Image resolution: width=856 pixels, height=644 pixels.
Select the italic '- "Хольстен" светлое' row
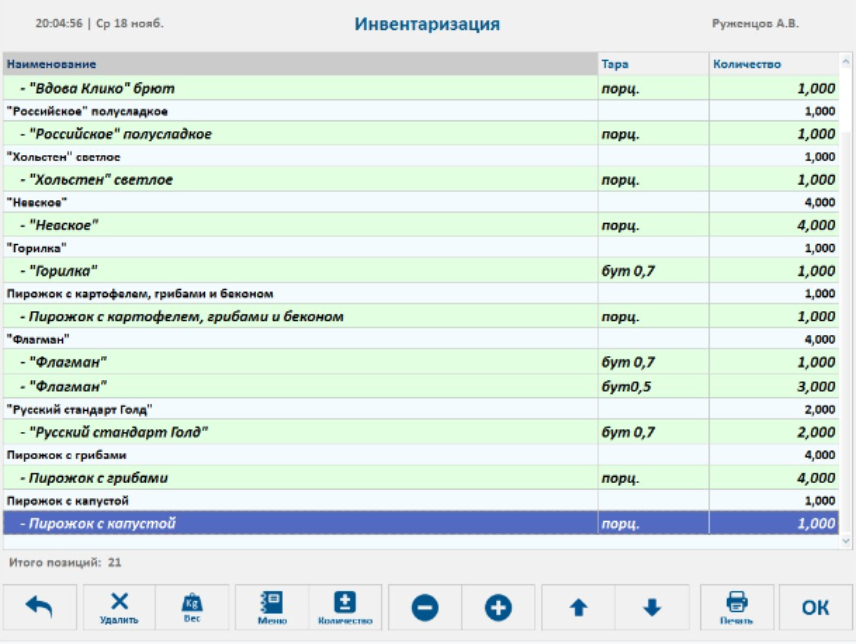point(421,180)
